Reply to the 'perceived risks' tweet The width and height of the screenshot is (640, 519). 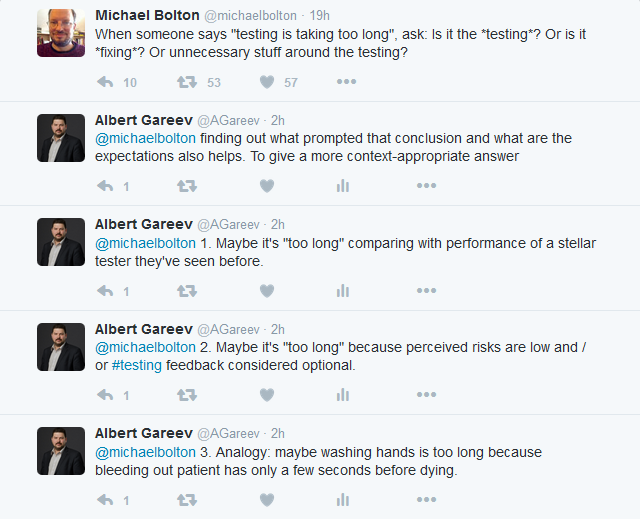105,395
